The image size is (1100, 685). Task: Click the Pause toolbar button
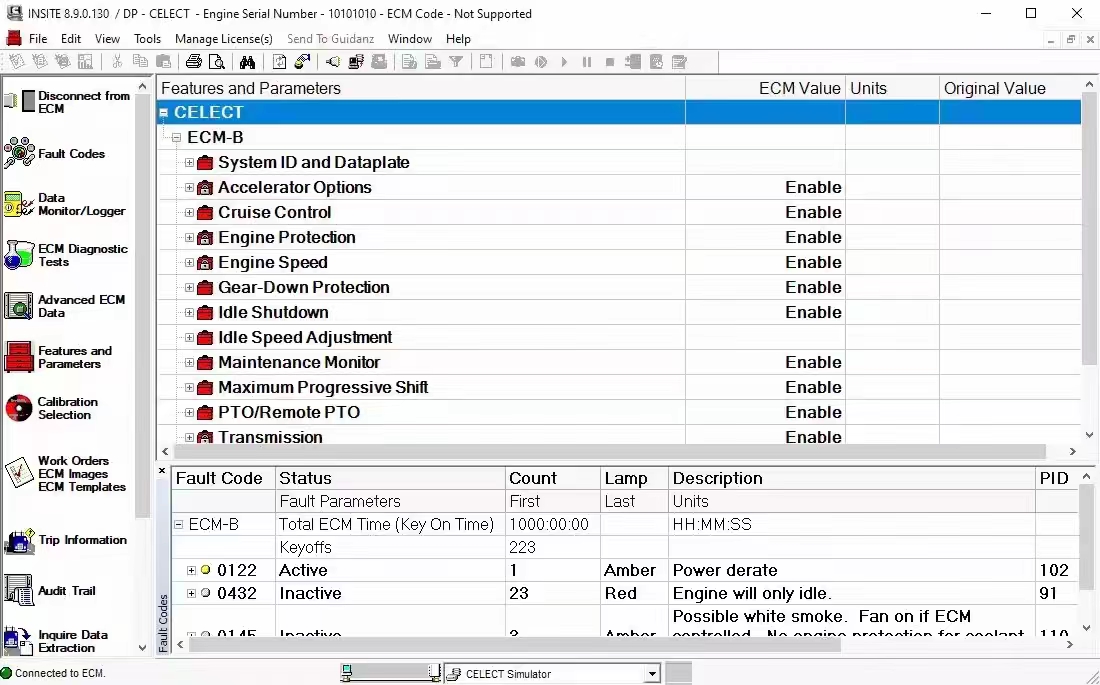tap(587, 62)
